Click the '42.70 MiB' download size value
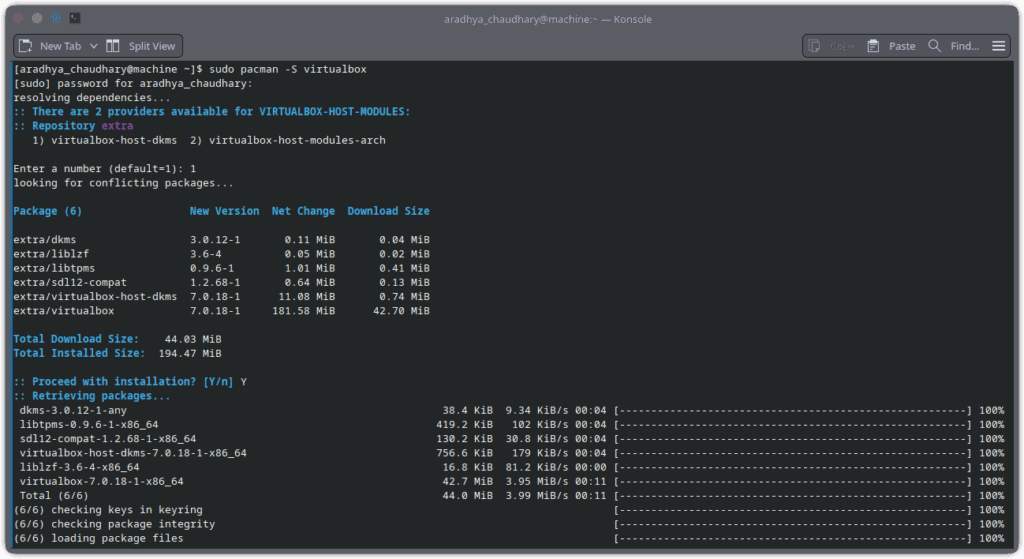Image resolution: width=1024 pixels, height=559 pixels. click(402, 311)
